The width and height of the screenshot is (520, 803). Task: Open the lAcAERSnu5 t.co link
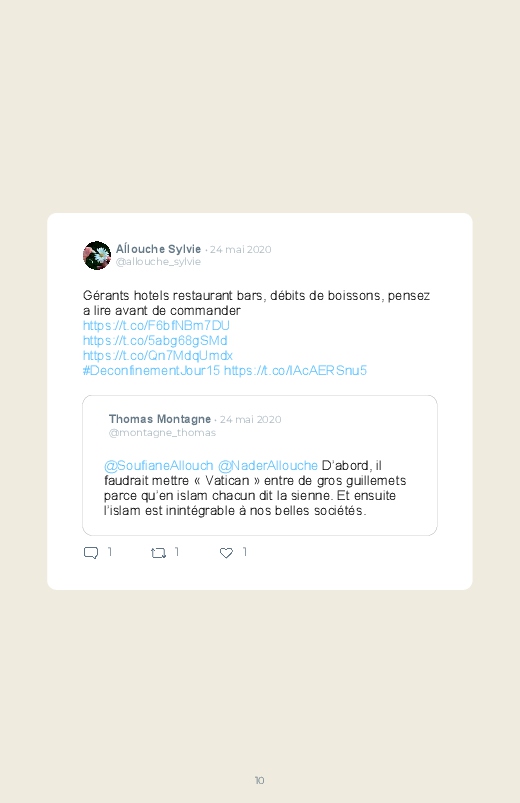coord(295,370)
